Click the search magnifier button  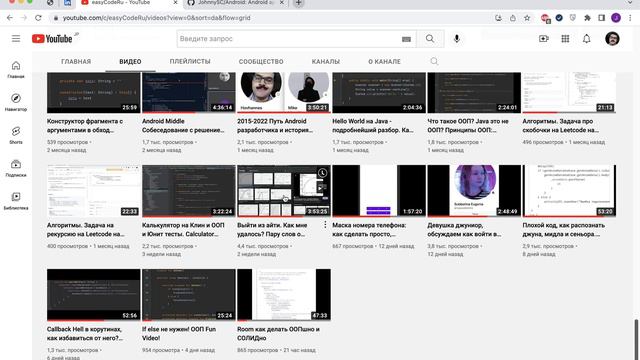click(x=430, y=39)
